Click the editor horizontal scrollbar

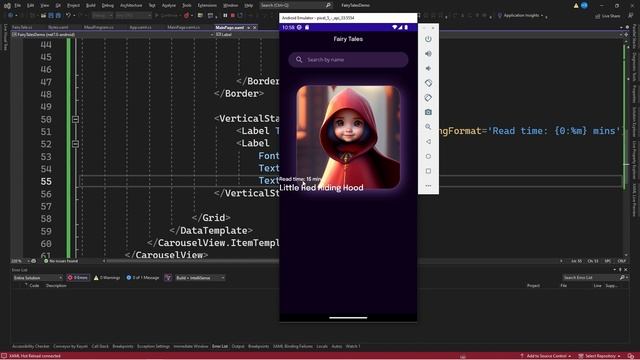point(333,261)
